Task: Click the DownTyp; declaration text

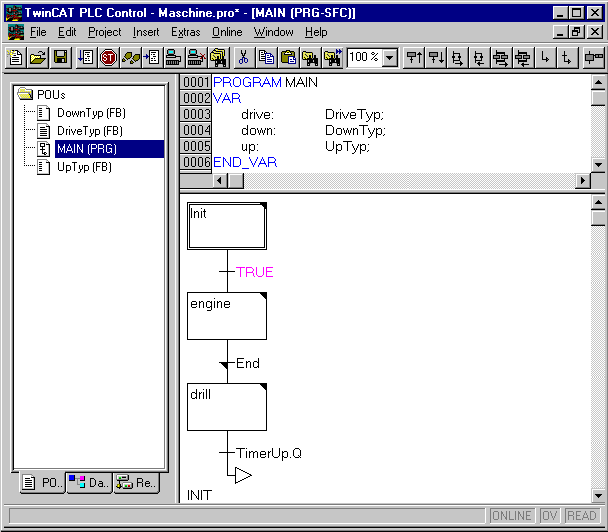Action: 355,131
